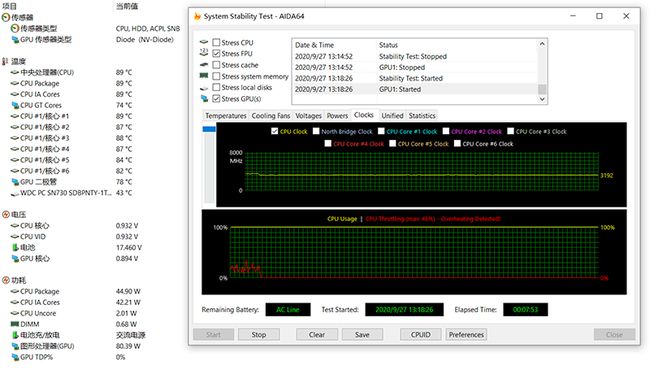Enable the Stress local disks checkbox
The width and height of the screenshot is (650, 370).
tap(216, 87)
